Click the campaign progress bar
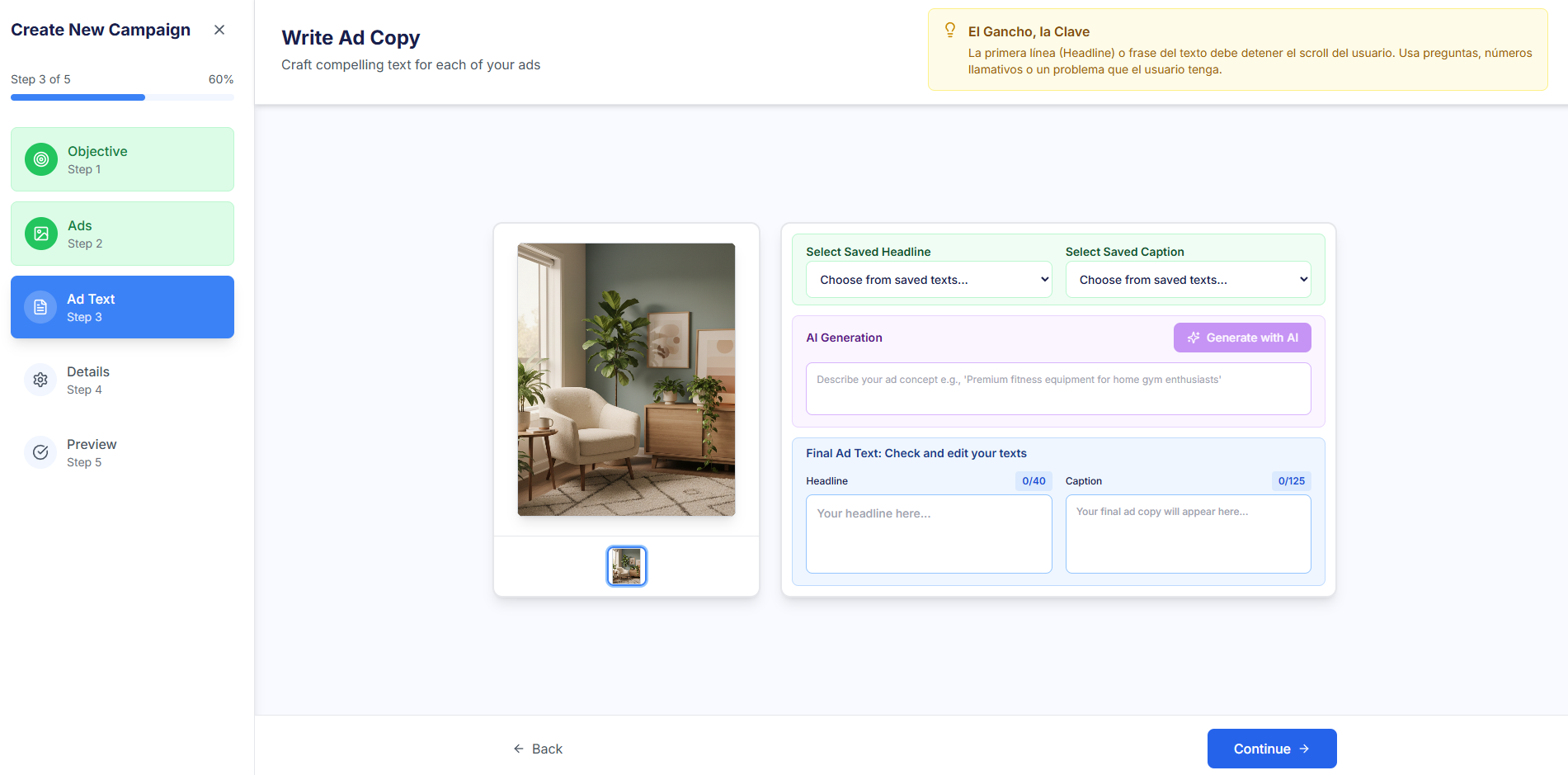The width and height of the screenshot is (1568, 775). (x=122, y=97)
